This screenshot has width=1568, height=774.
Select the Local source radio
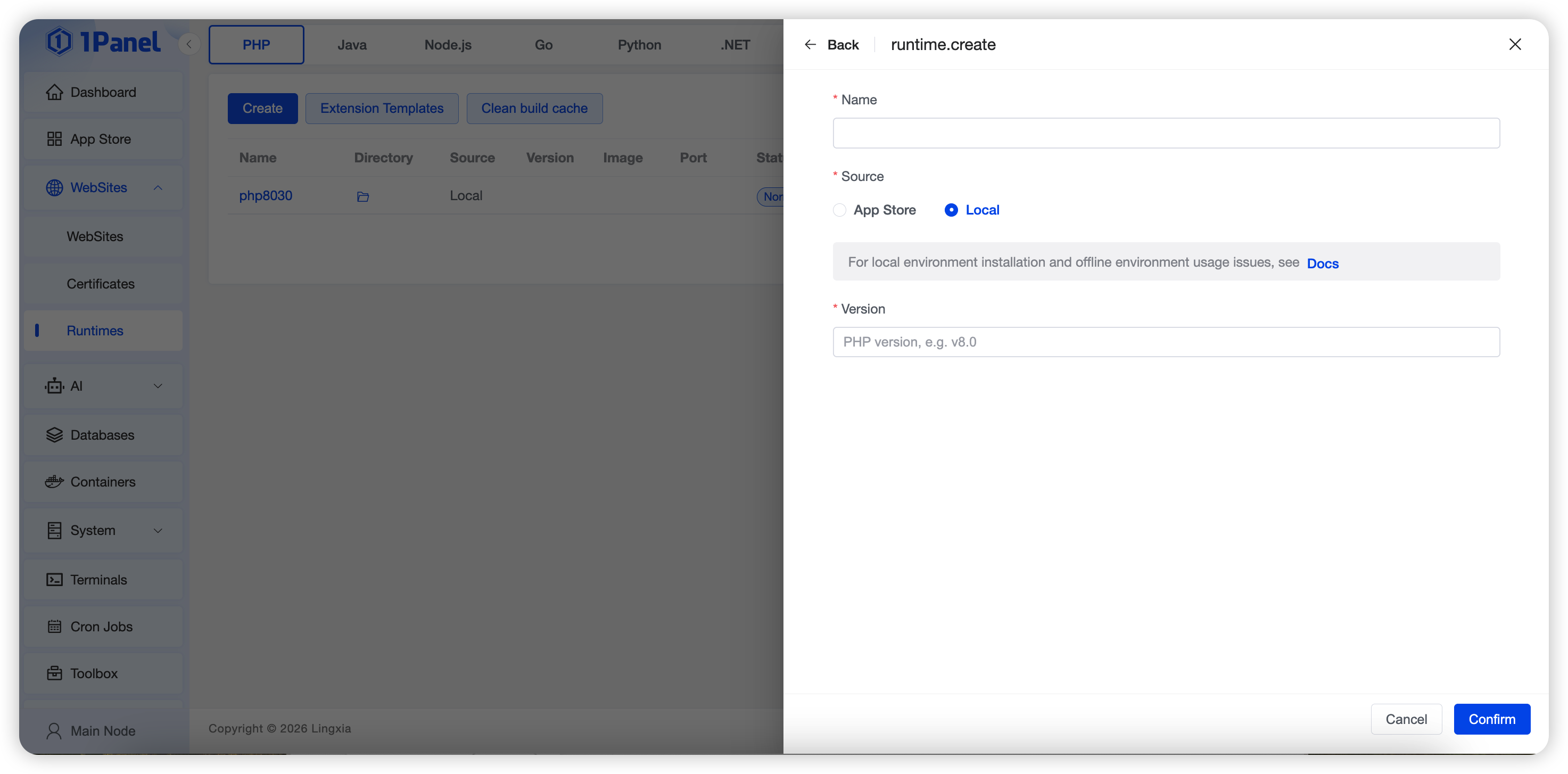[x=951, y=210]
